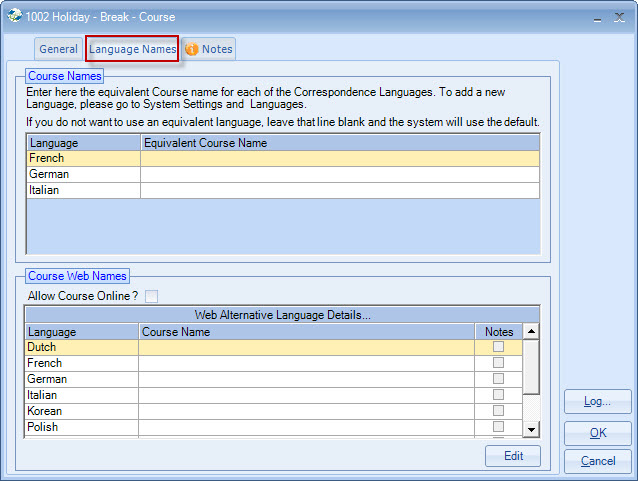The height and width of the screenshot is (481, 638).
Task: Select the Italian row in Course Names
Action: point(283,190)
